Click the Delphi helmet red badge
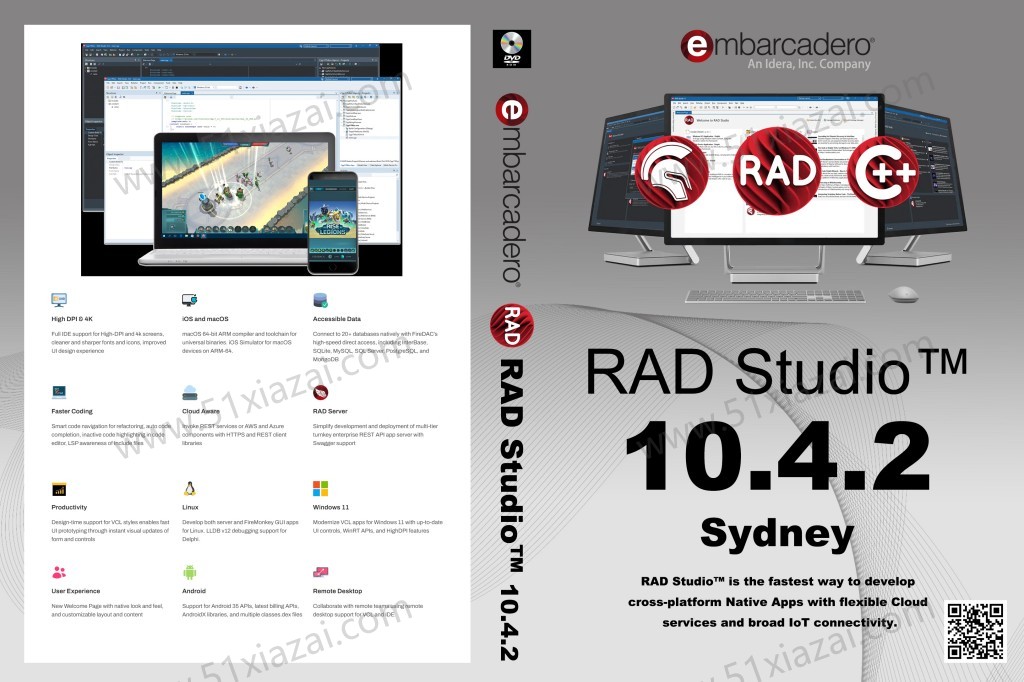The height and width of the screenshot is (682, 1024). click(x=672, y=171)
